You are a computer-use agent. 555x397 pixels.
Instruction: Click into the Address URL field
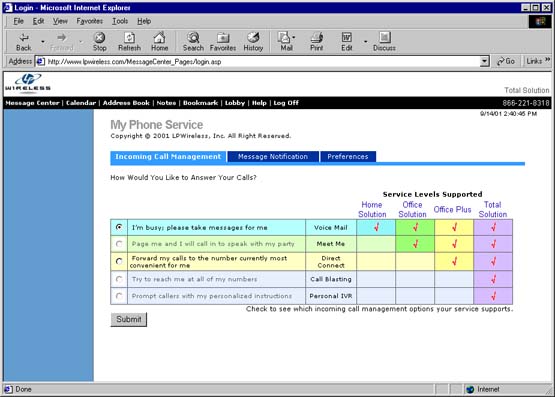262,62
